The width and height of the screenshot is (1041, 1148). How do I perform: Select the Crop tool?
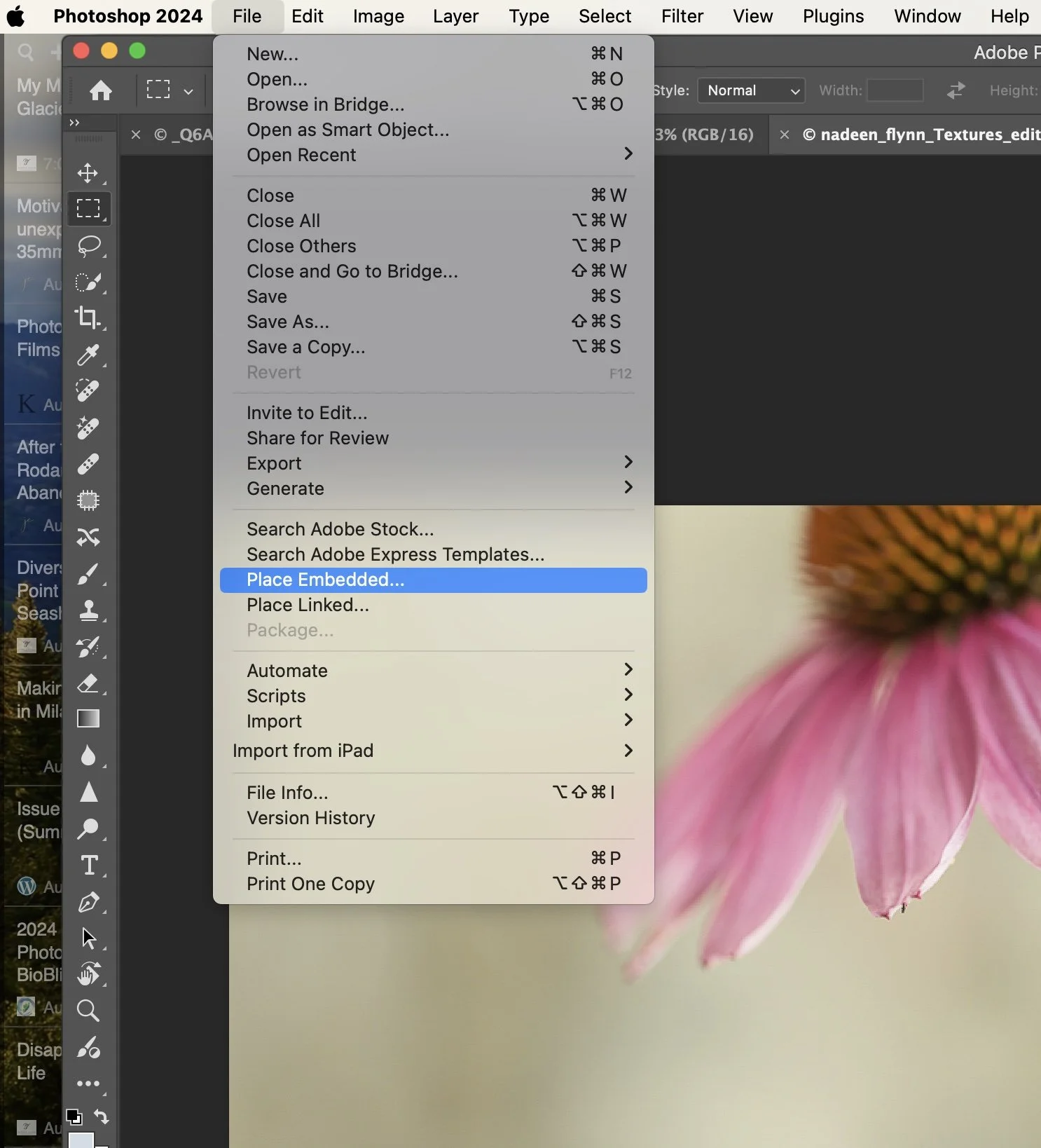(x=88, y=317)
